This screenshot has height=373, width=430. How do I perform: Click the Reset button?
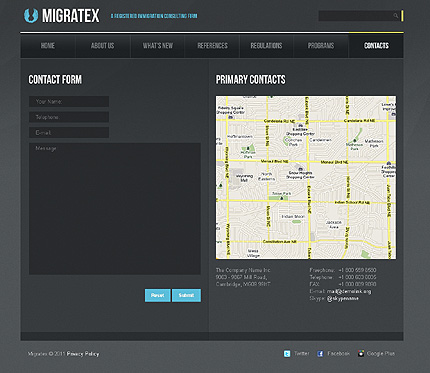pyautogui.click(x=158, y=295)
